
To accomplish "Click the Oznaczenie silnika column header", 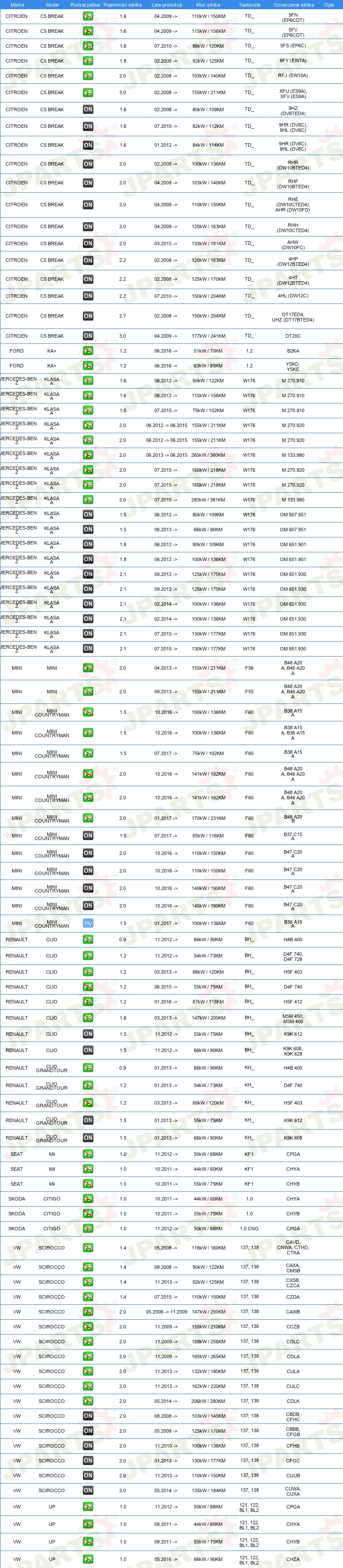I will coord(293,5).
